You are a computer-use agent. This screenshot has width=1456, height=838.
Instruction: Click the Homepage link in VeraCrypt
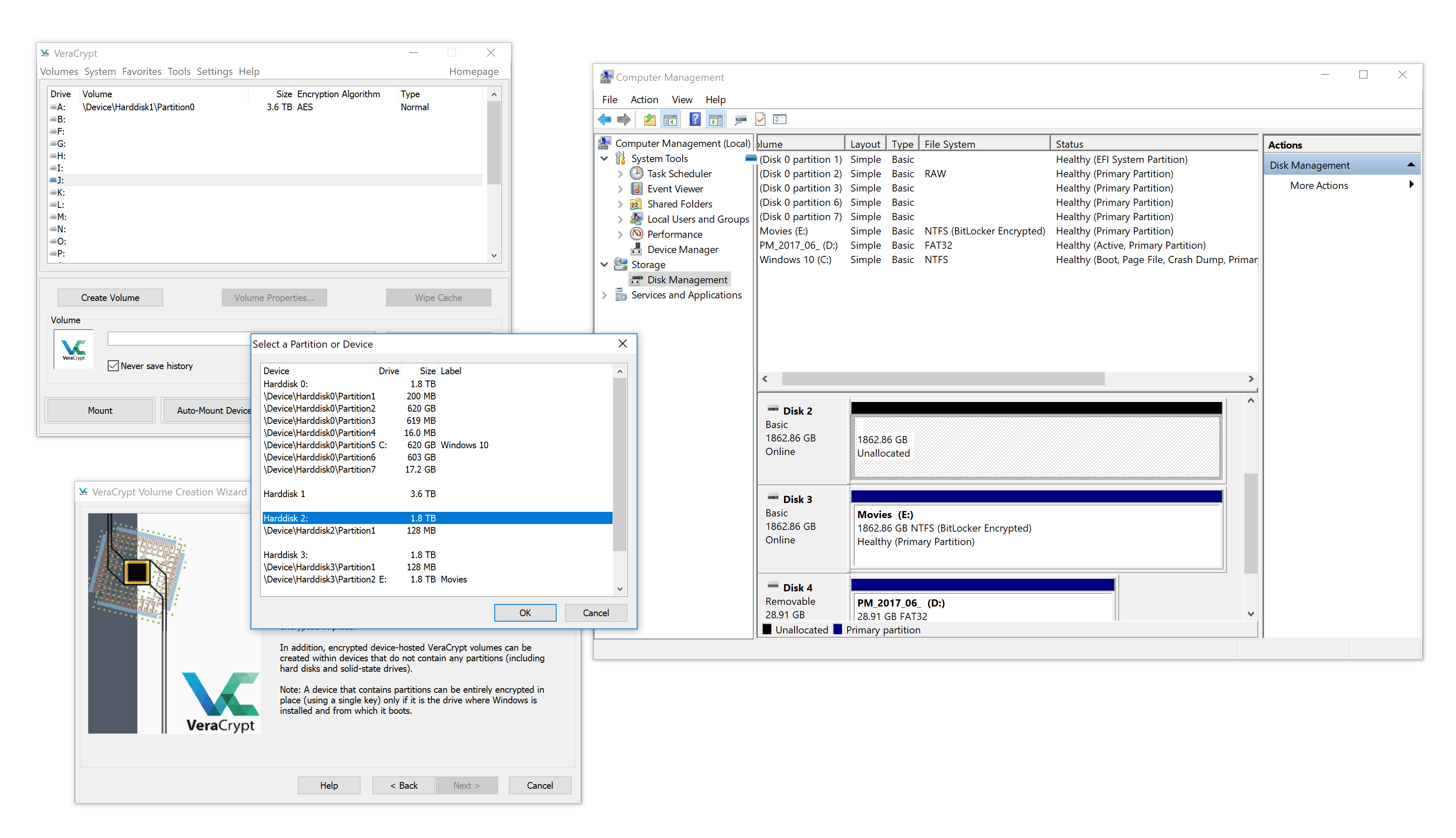click(473, 72)
